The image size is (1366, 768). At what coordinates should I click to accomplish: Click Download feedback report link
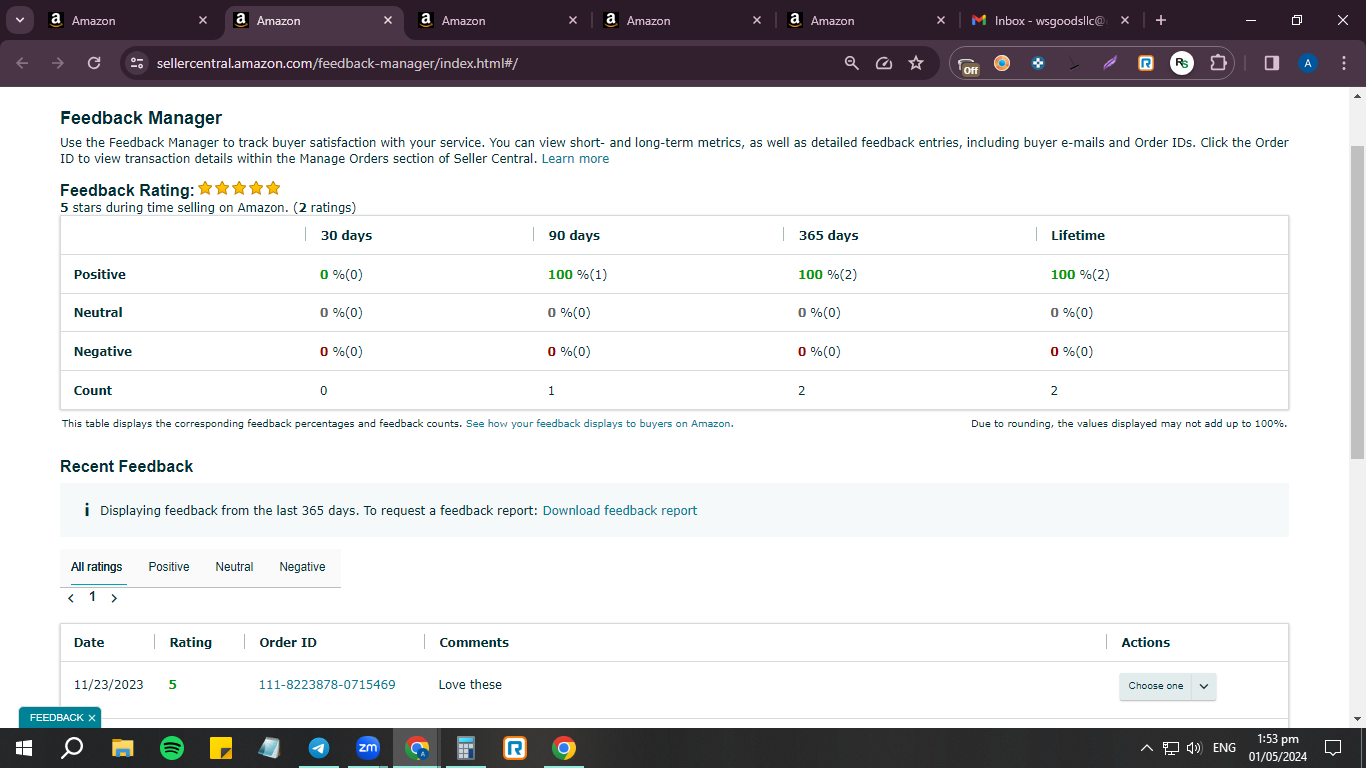pos(620,511)
